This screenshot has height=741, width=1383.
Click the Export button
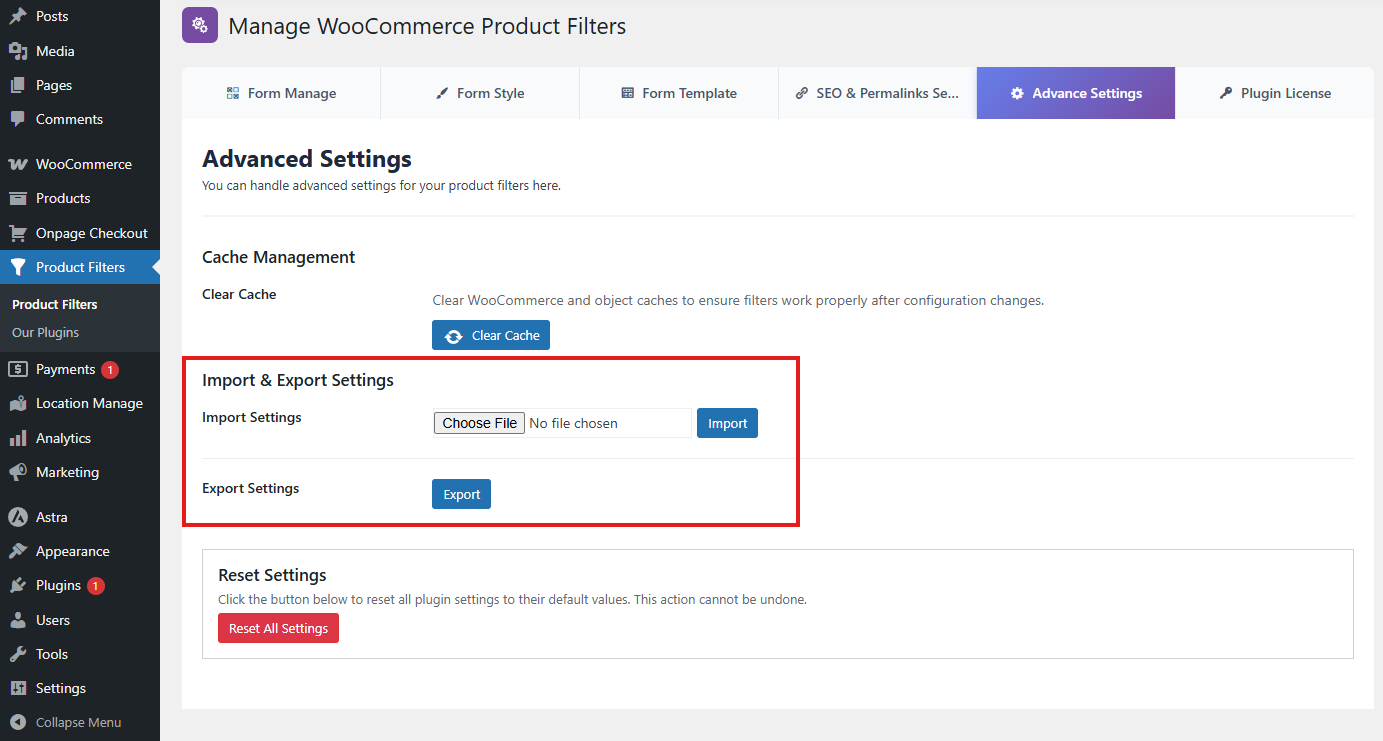[x=462, y=494]
